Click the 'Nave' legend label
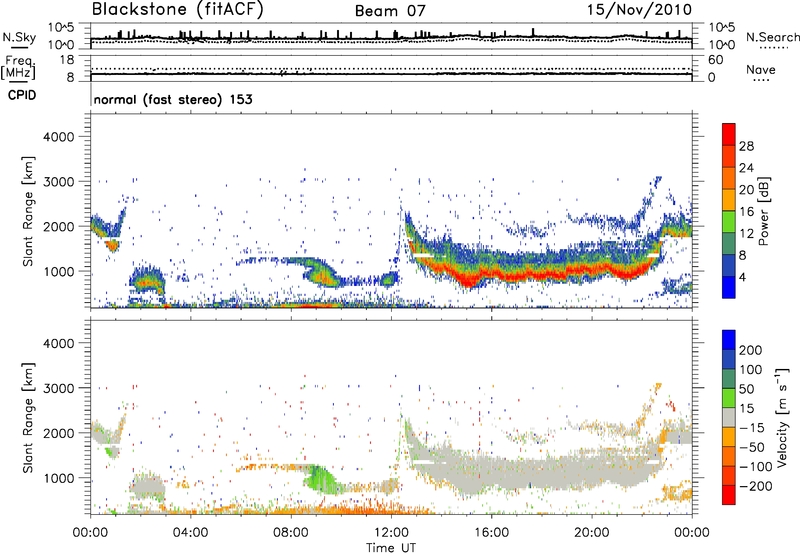 (x=761, y=69)
